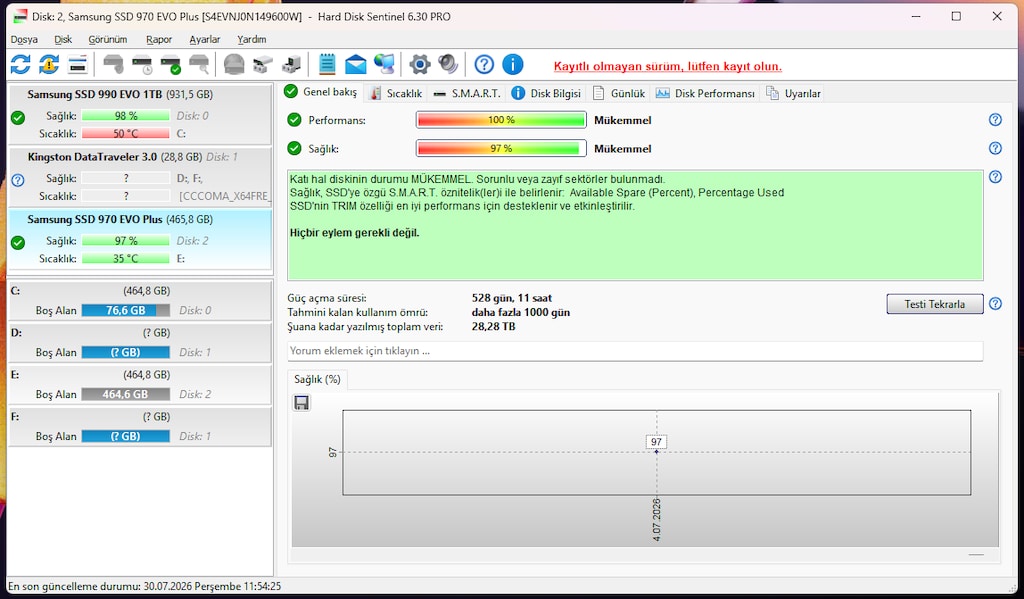Image resolution: width=1024 pixels, height=599 pixels.
Task: Select the D: partition entry
Action: click(x=140, y=342)
